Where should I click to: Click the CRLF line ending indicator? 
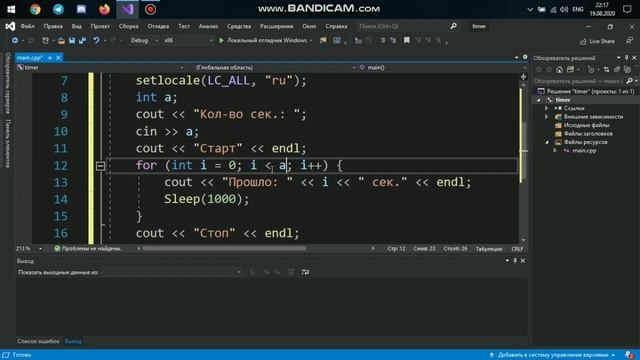point(517,249)
